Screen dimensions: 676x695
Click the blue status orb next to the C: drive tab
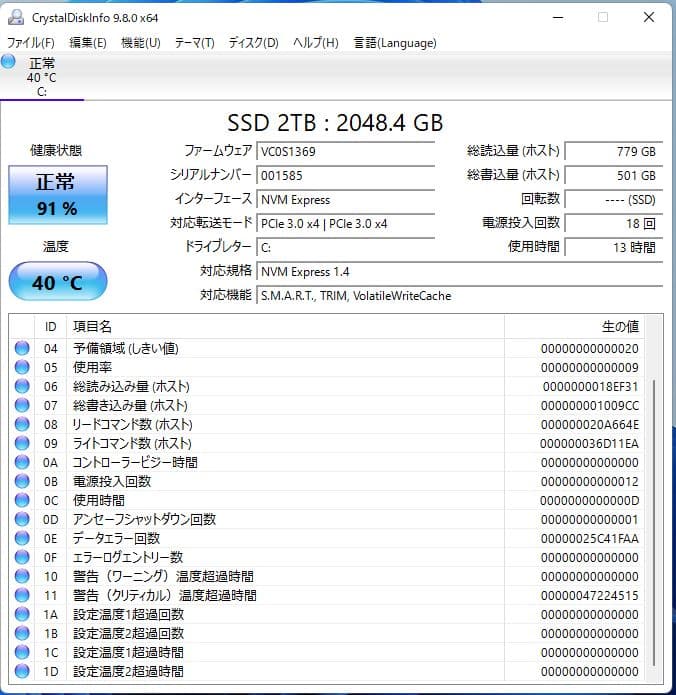(8, 61)
